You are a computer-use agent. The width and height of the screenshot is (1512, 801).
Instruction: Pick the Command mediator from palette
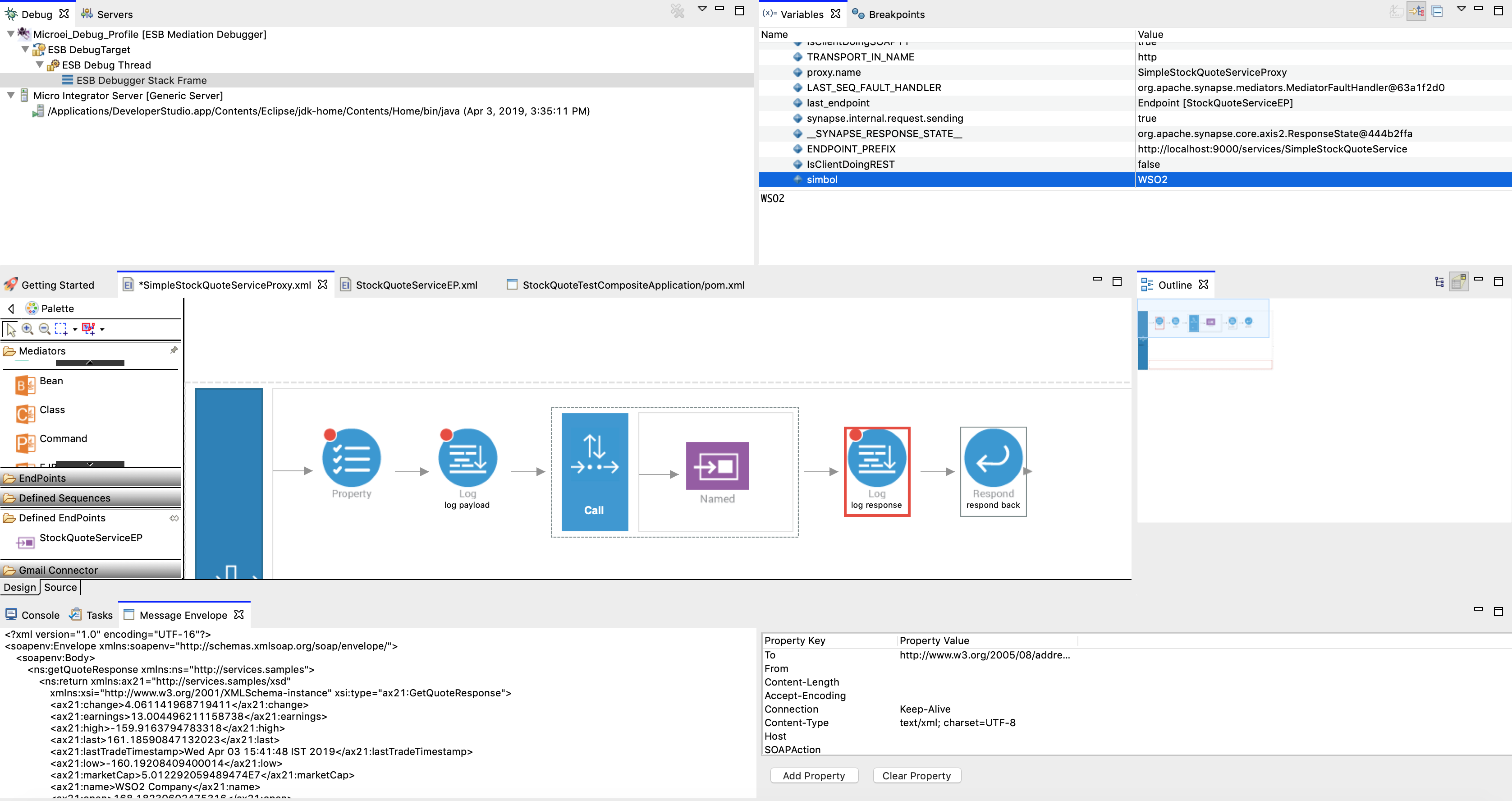[x=52, y=442]
